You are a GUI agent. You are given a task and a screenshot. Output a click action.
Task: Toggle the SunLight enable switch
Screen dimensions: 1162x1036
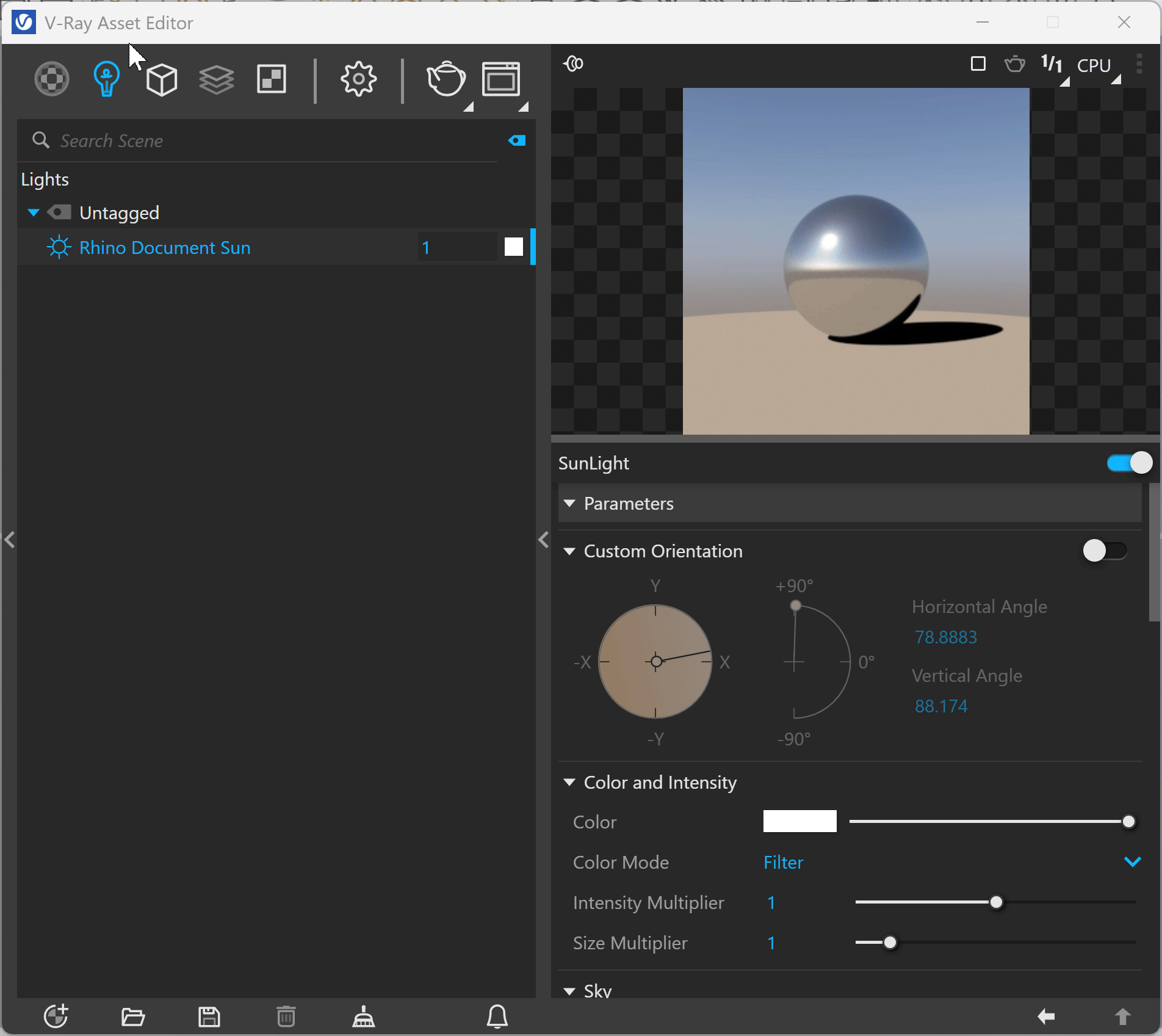point(1130,463)
